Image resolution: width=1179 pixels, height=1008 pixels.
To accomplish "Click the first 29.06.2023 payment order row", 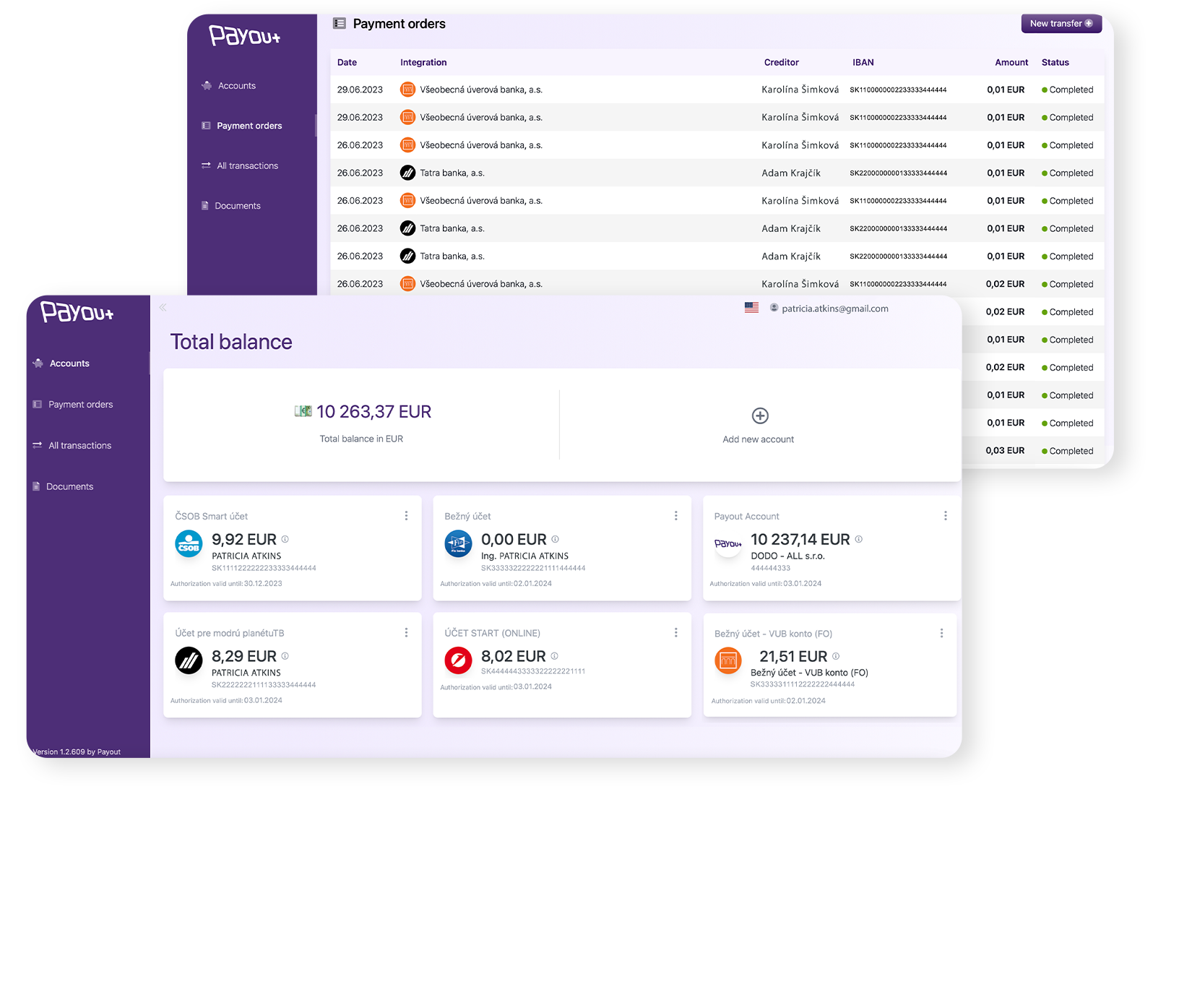I will tap(717, 90).
